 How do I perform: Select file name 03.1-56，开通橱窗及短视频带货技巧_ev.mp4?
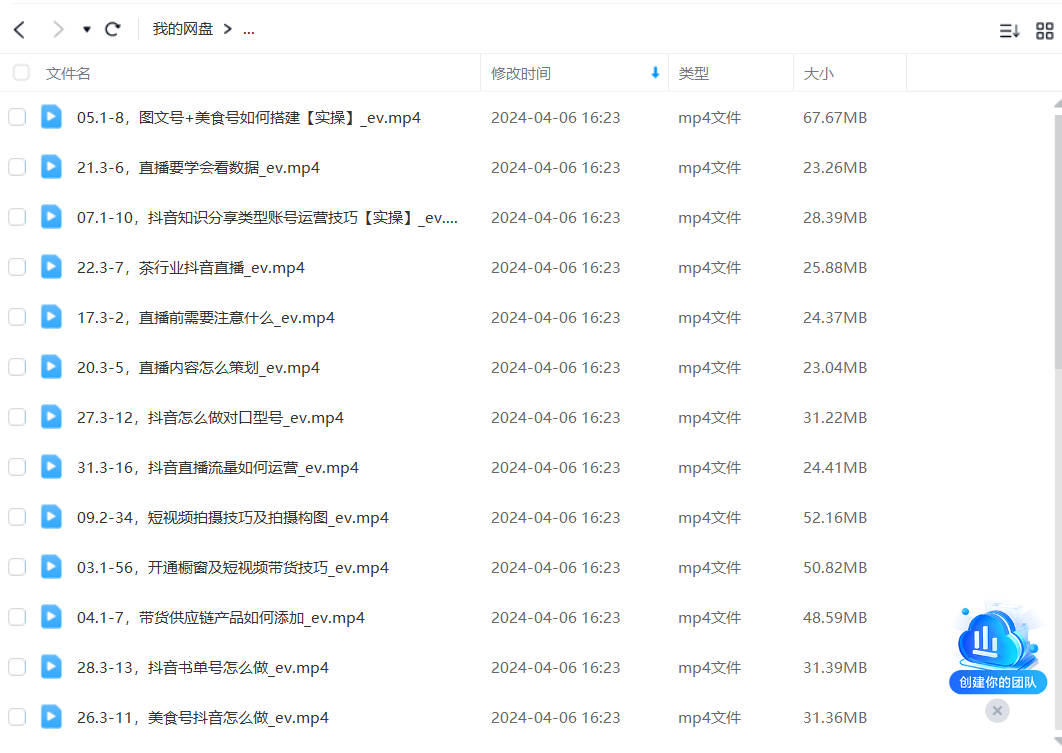(x=232, y=568)
